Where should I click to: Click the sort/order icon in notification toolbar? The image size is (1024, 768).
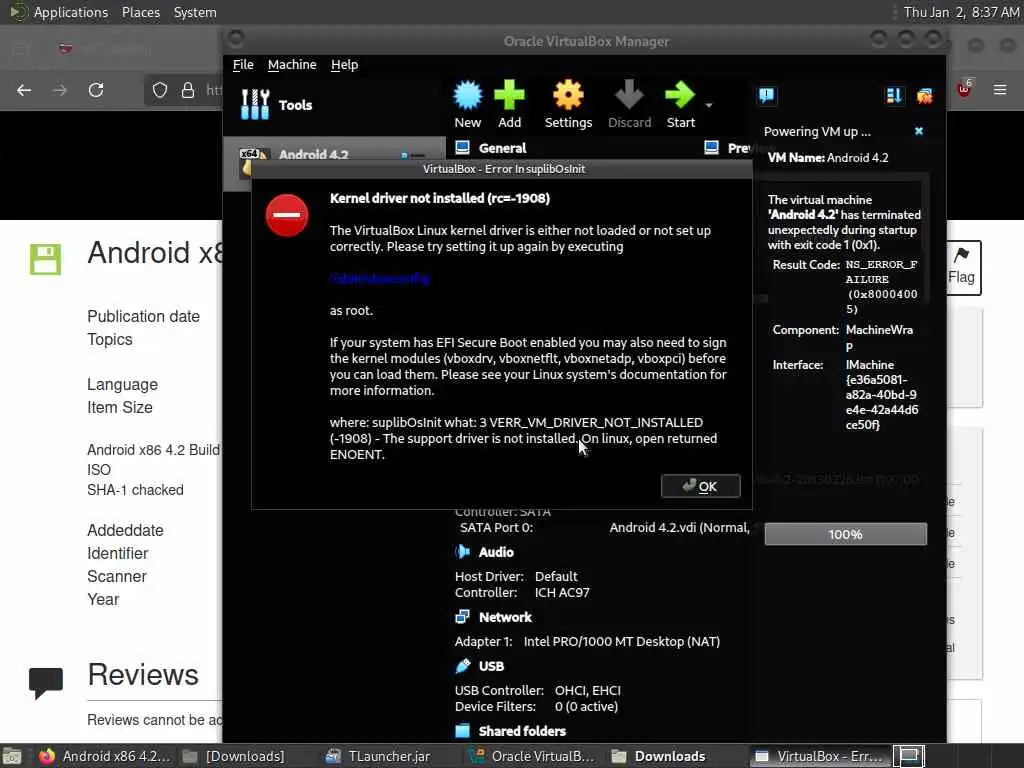pos(894,96)
